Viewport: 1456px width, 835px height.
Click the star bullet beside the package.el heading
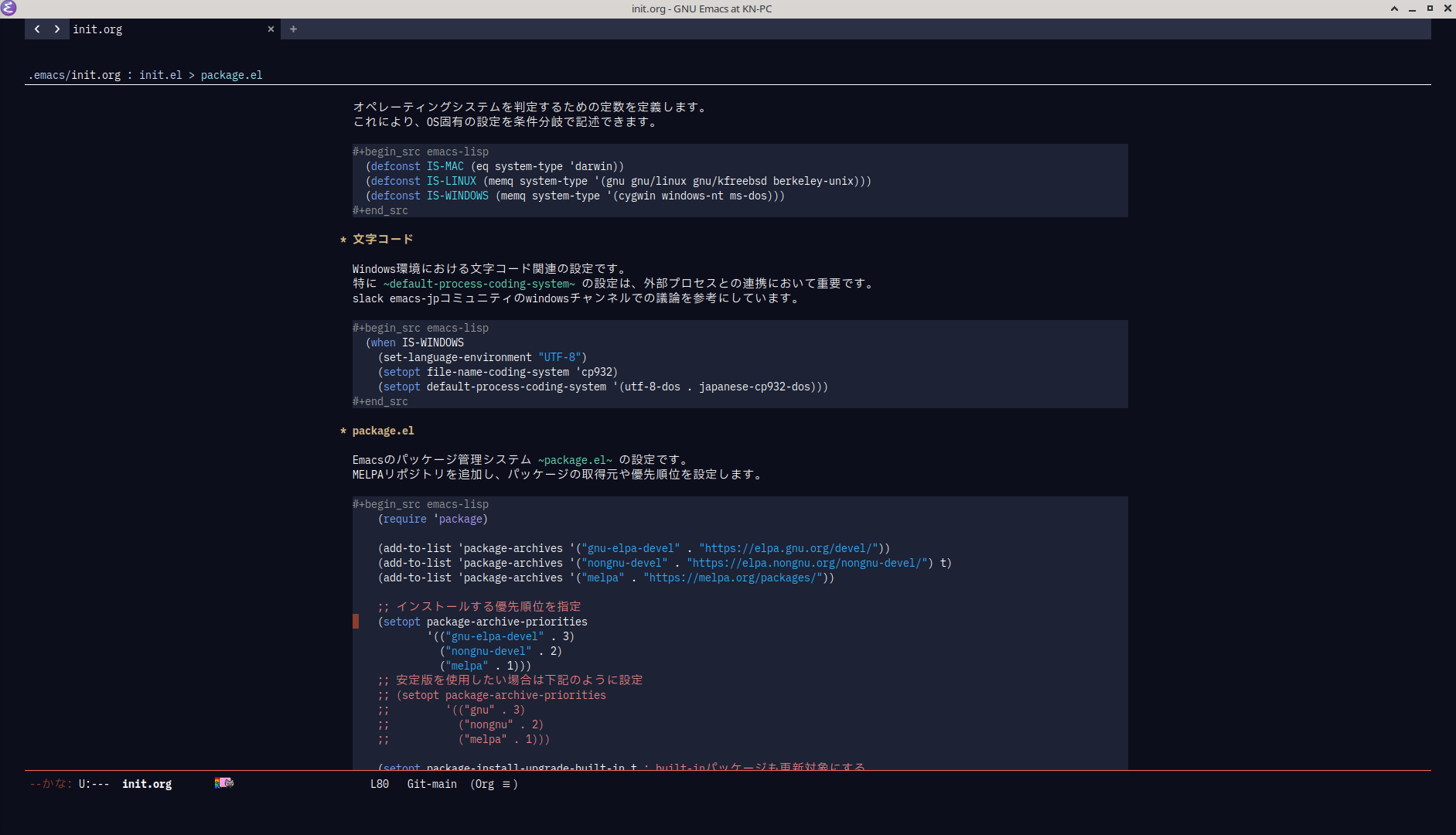(343, 431)
